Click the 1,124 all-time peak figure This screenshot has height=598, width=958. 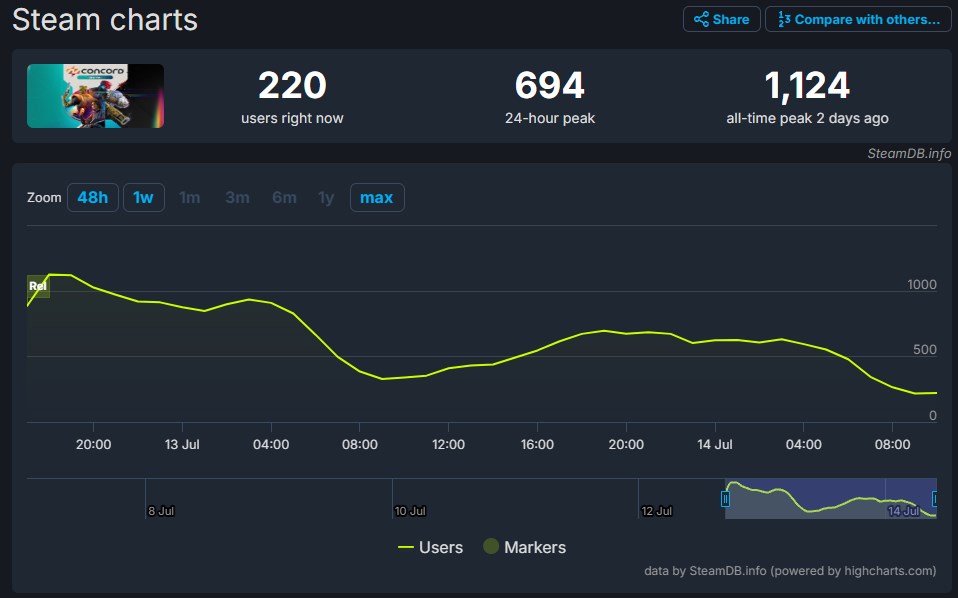(x=807, y=87)
